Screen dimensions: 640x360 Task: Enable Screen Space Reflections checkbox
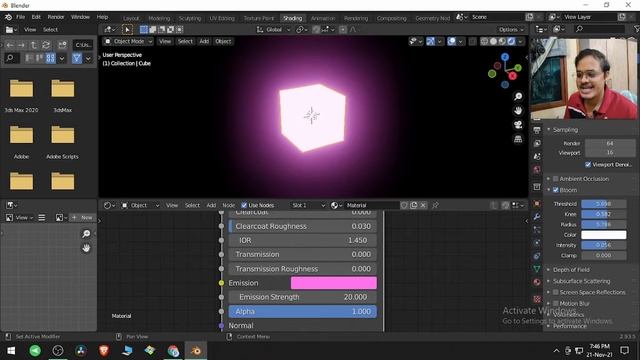(x=556, y=292)
